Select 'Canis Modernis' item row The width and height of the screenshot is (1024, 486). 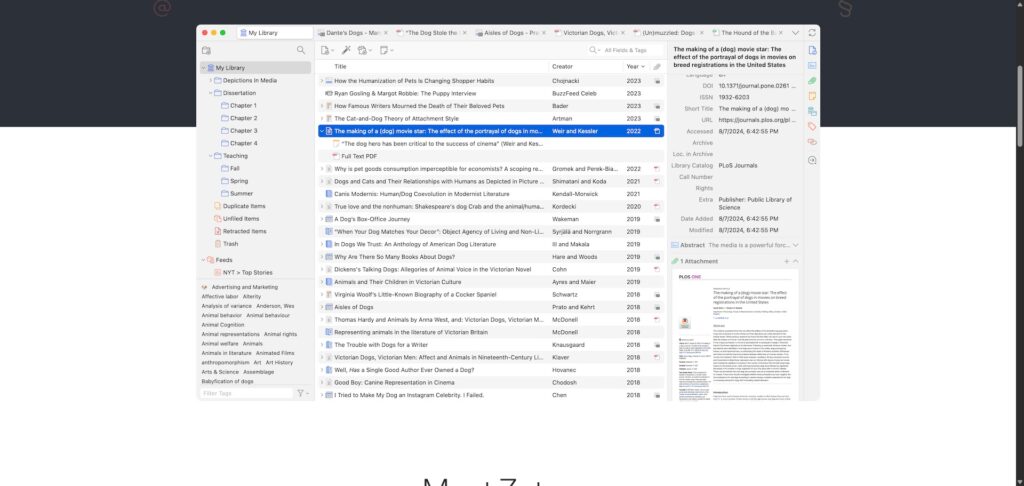490,194
